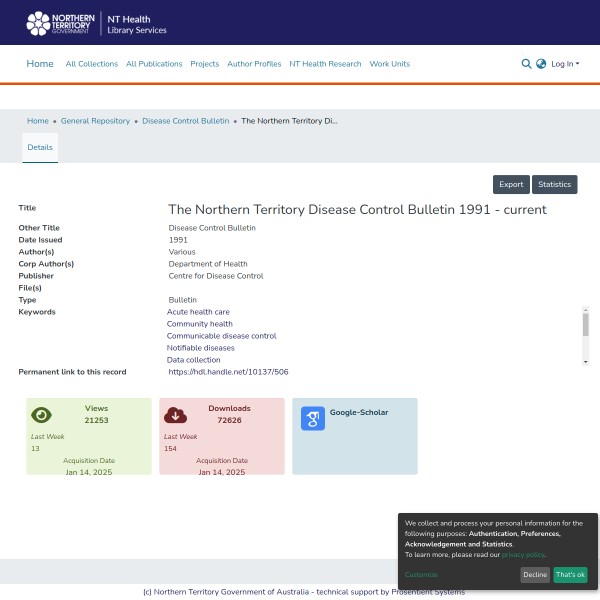Open Customize privacy settings
600x600 pixels.
tap(421, 575)
